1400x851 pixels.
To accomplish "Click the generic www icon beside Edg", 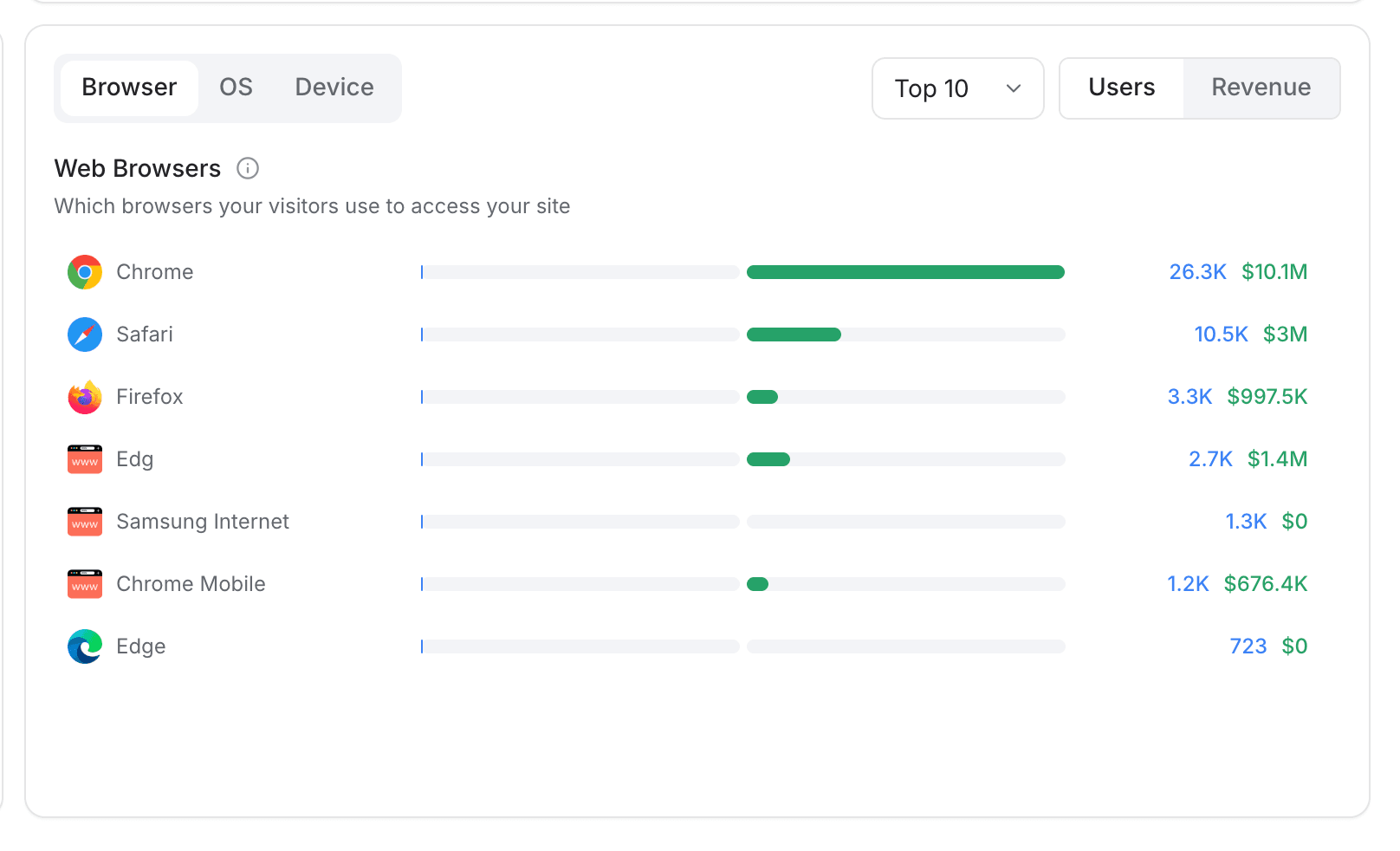I will 85,459.
